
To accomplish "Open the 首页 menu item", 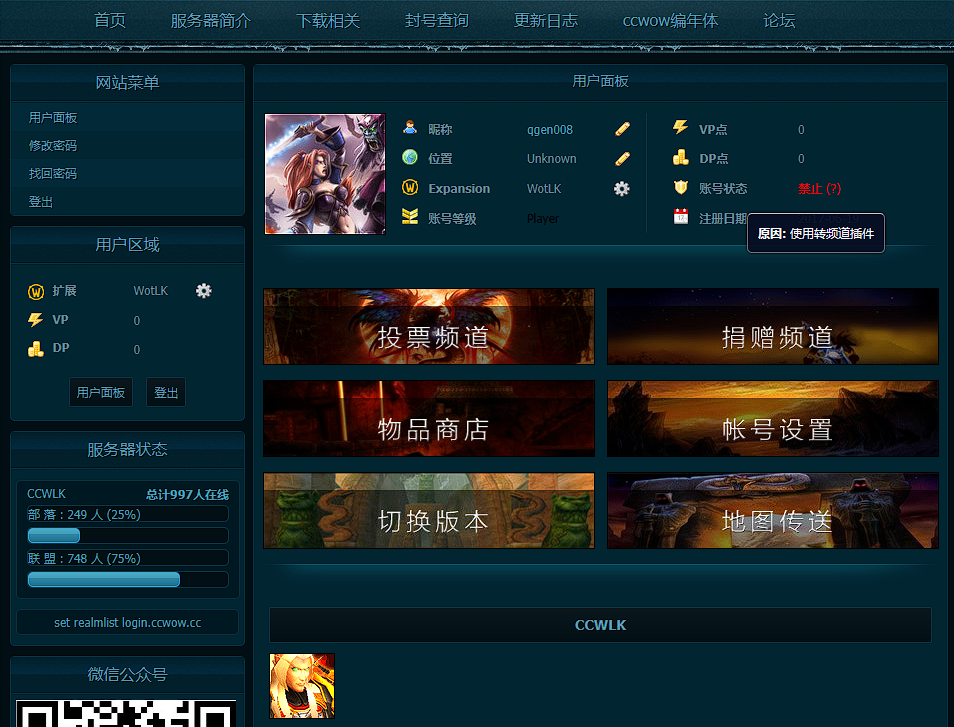I will 109,19.
